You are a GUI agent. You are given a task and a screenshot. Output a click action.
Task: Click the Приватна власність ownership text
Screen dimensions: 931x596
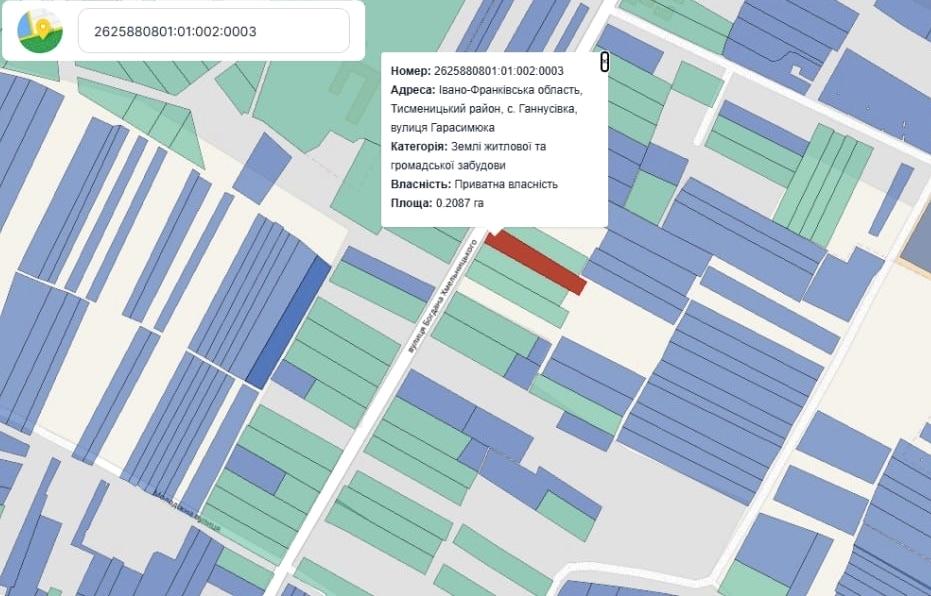tap(506, 185)
